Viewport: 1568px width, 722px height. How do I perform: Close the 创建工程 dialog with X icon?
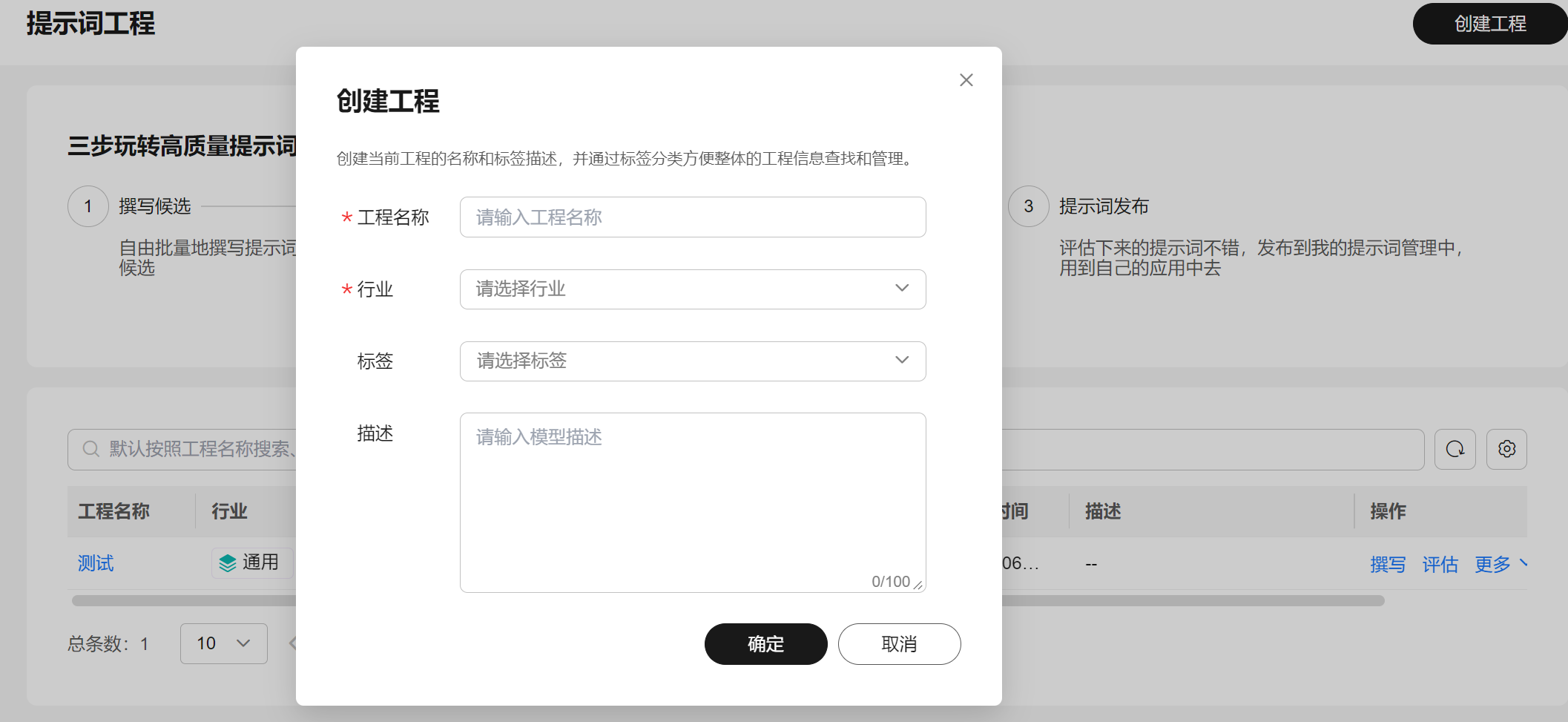966,80
